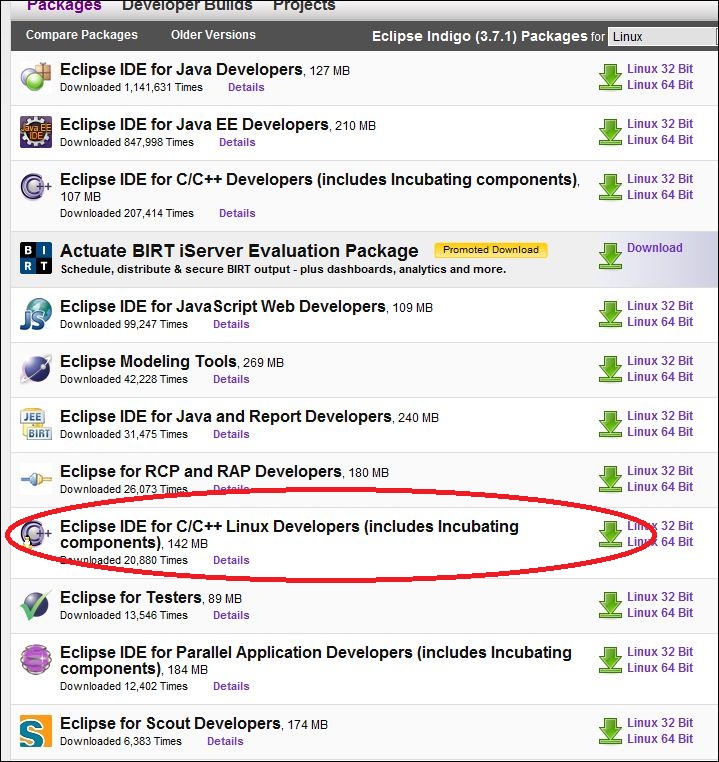Download Linux 32 Bit JavaScript Web Developers
The height and width of the screenshot is (762, 719).
(x=660, y=306)
